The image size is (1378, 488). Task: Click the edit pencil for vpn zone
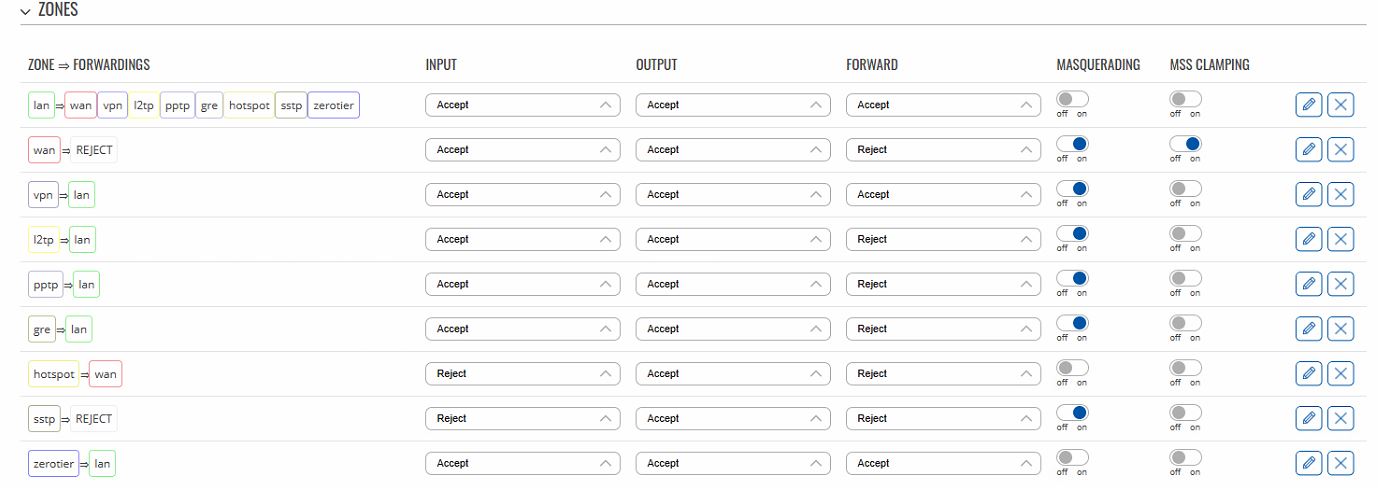(1308, 195)
